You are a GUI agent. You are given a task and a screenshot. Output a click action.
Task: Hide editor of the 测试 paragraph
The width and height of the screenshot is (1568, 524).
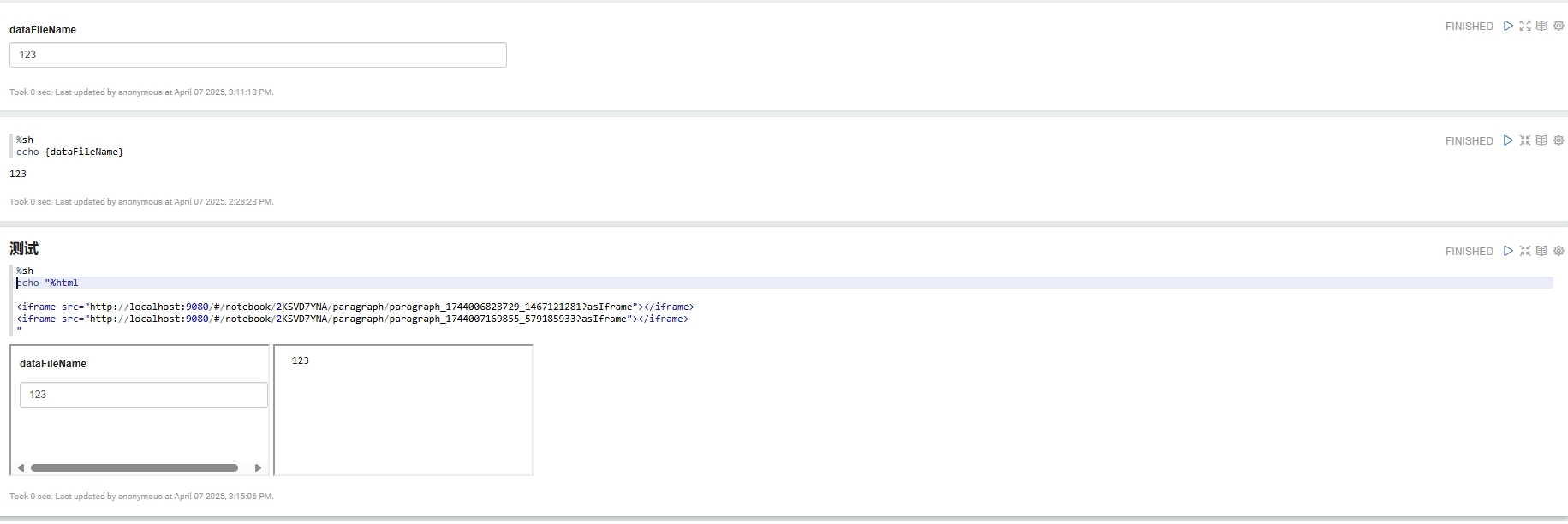coord(1525,251)
